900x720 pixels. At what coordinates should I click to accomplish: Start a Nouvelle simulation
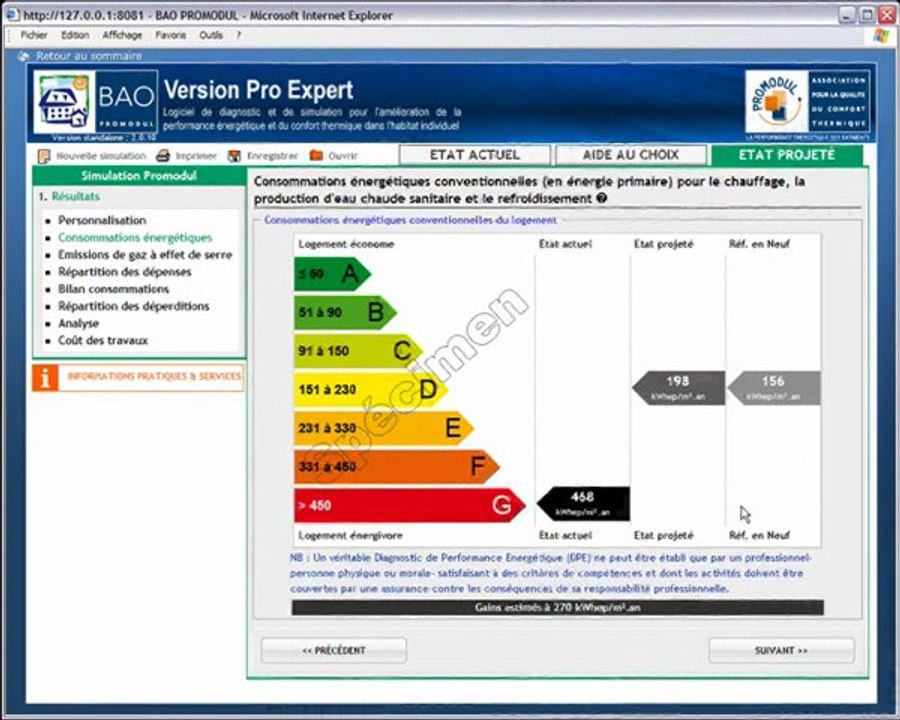(101, 156)
